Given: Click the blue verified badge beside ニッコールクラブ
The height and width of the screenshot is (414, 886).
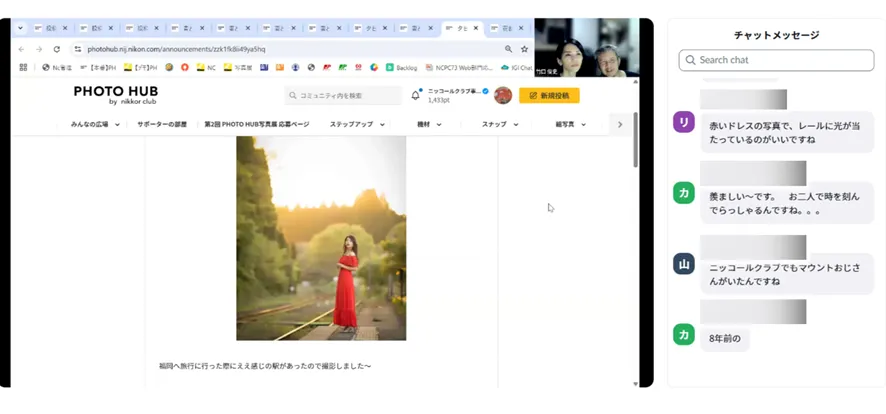Looking at the screenshot, I should pyautogui.click(x=485, y=91).
